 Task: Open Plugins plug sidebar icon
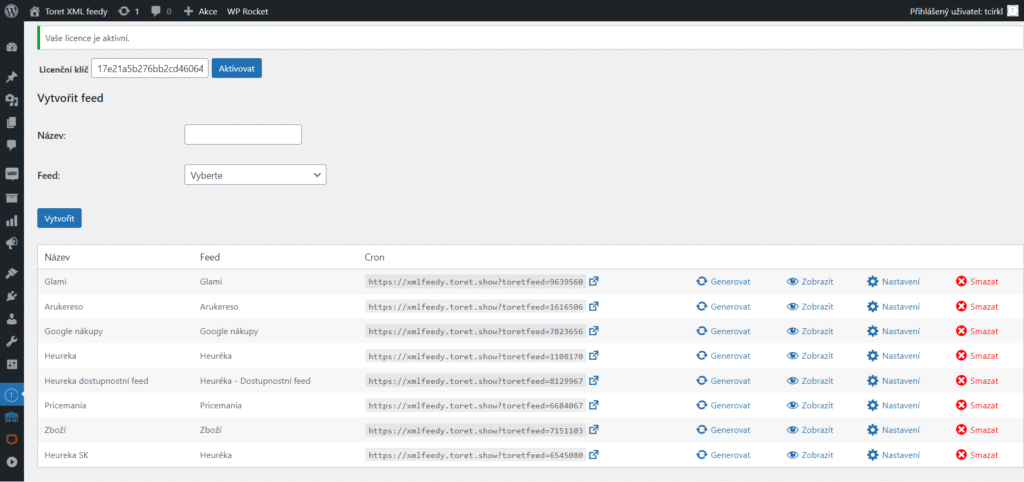click(11, 297)
